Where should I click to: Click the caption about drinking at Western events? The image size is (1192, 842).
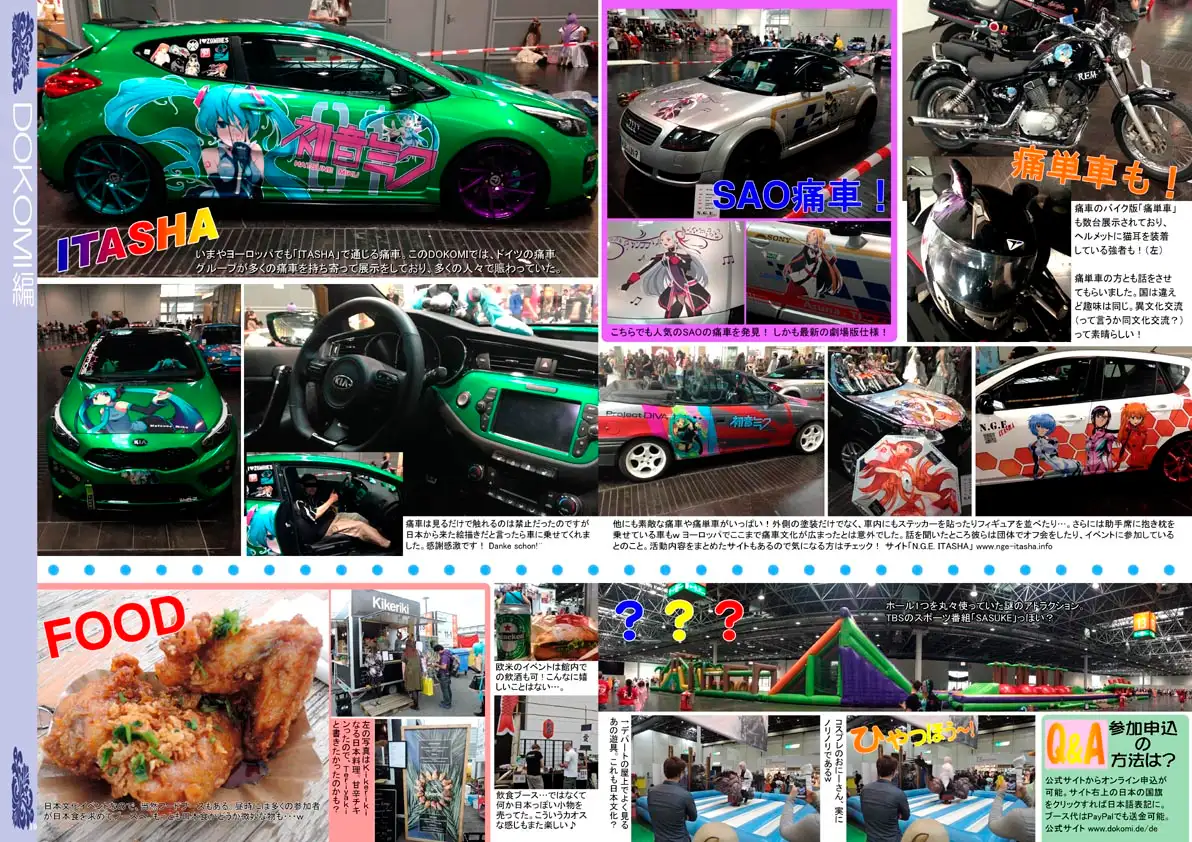pyautogui.click(x=541, y=676)
